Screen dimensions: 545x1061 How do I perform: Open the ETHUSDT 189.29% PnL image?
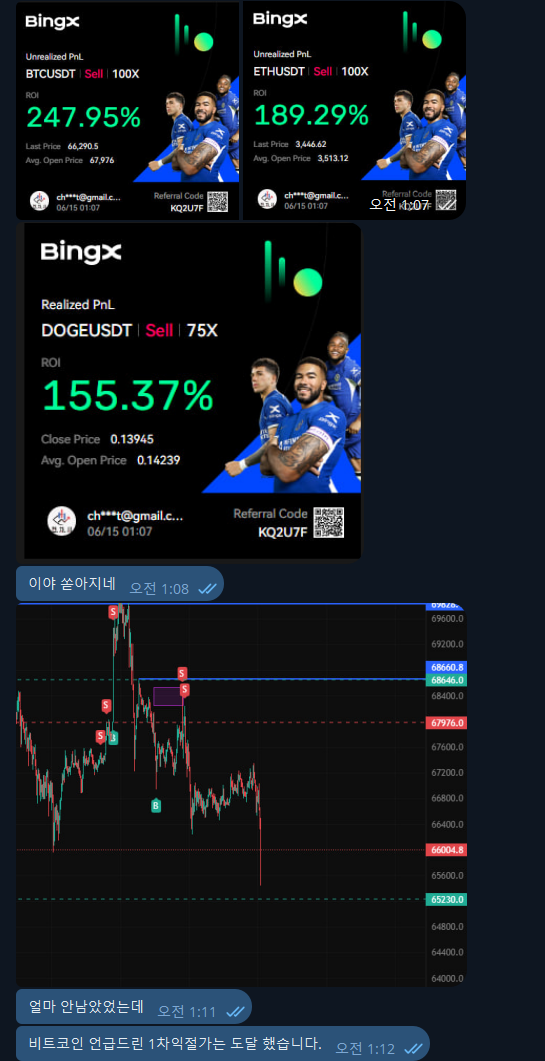pos(354,111)
